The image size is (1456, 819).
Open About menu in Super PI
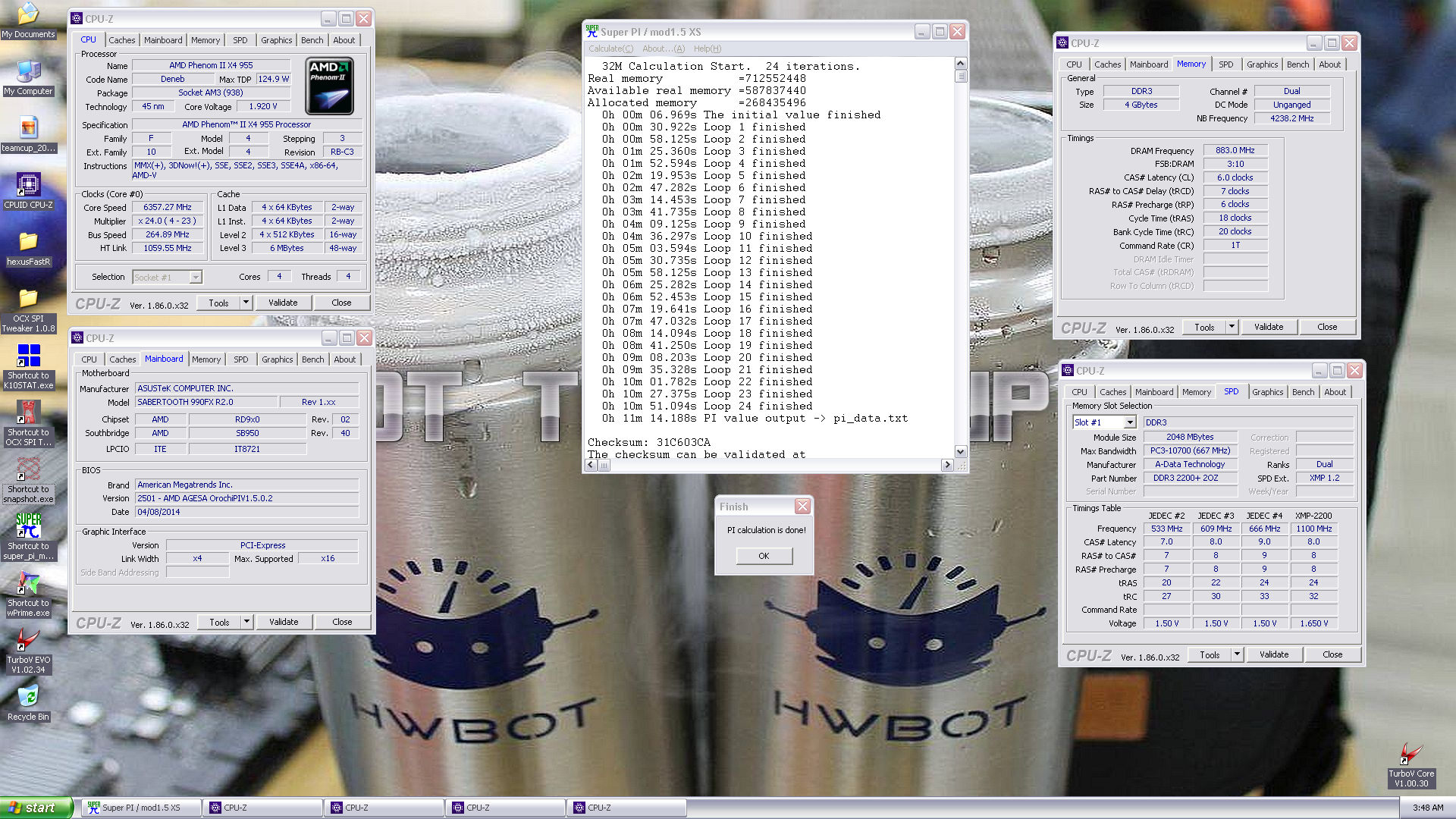(x=664, y=49)
